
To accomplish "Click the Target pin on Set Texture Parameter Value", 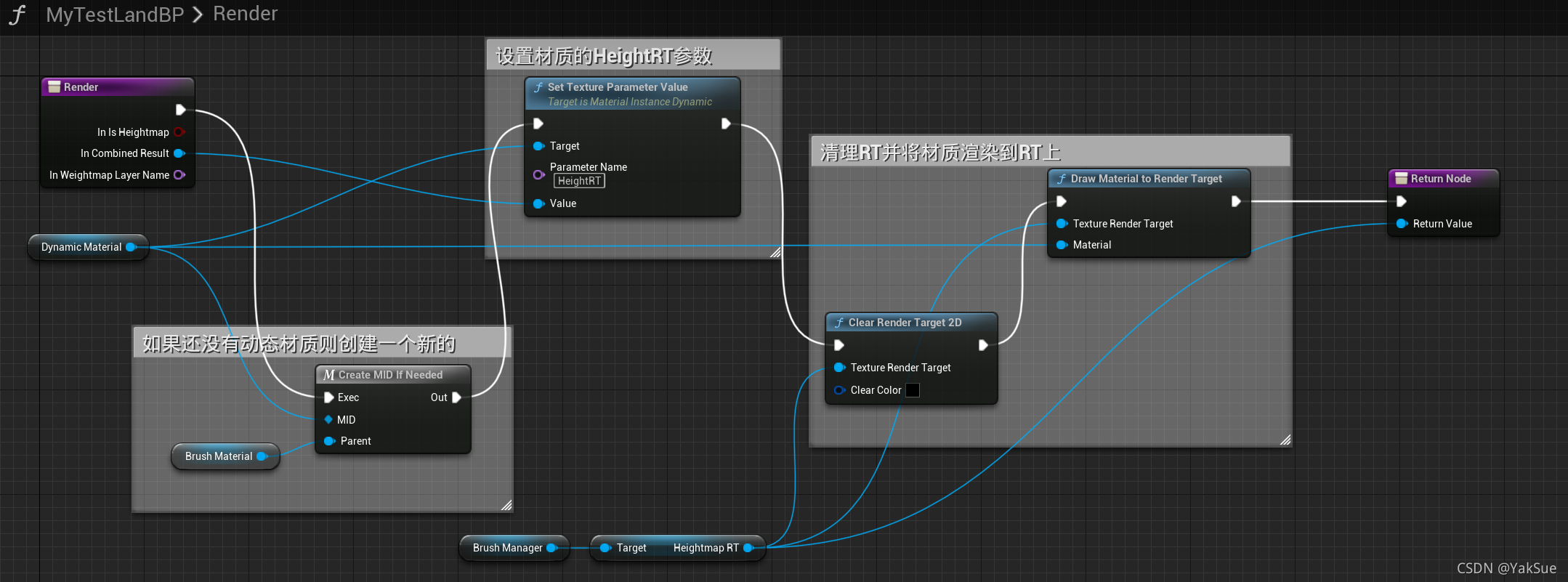I will pos(538,146).
